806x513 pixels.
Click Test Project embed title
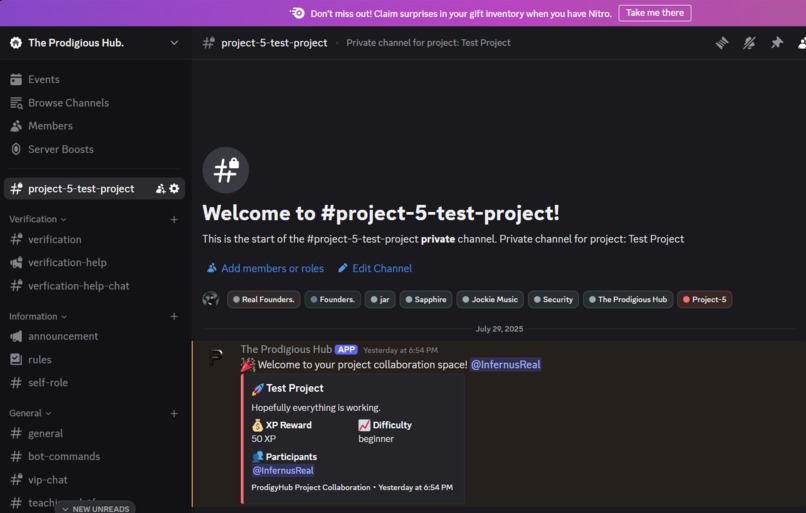(295, 388)
